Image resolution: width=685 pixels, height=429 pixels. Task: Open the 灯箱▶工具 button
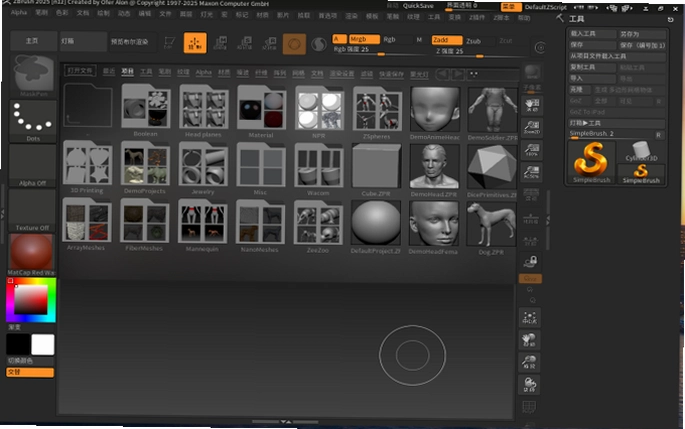point(616,123)
